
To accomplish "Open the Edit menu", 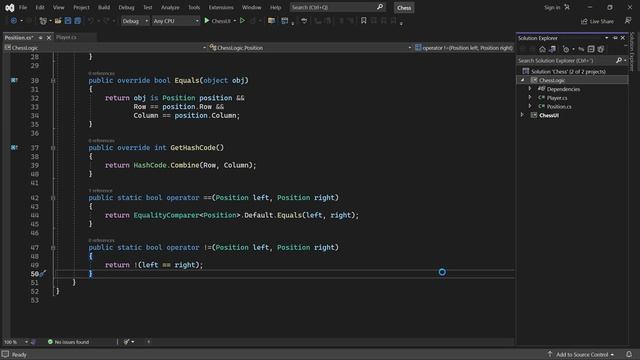I will tap(40, 7).
